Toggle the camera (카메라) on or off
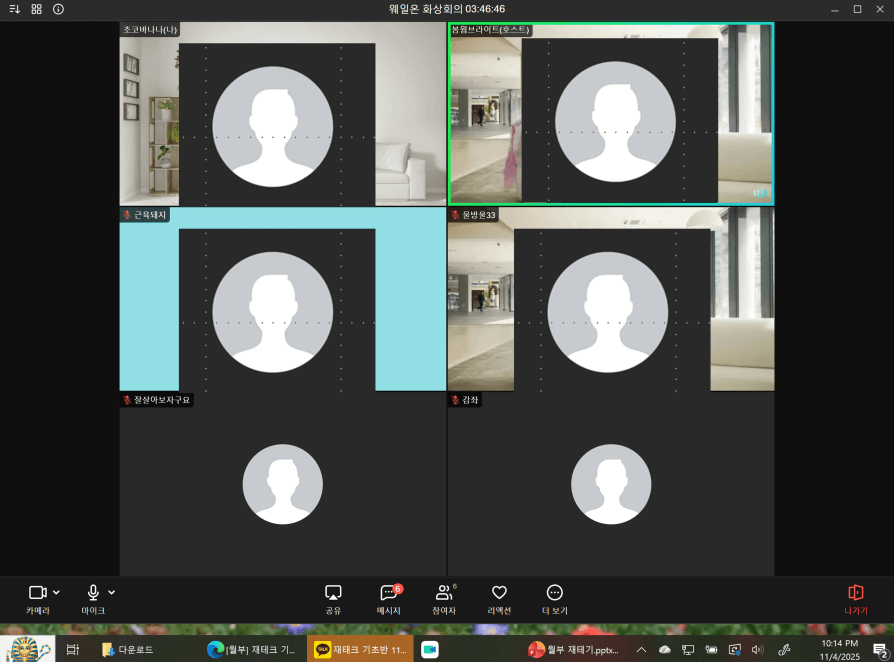This screenshot has height=662, width=894. tap(38, 599)
